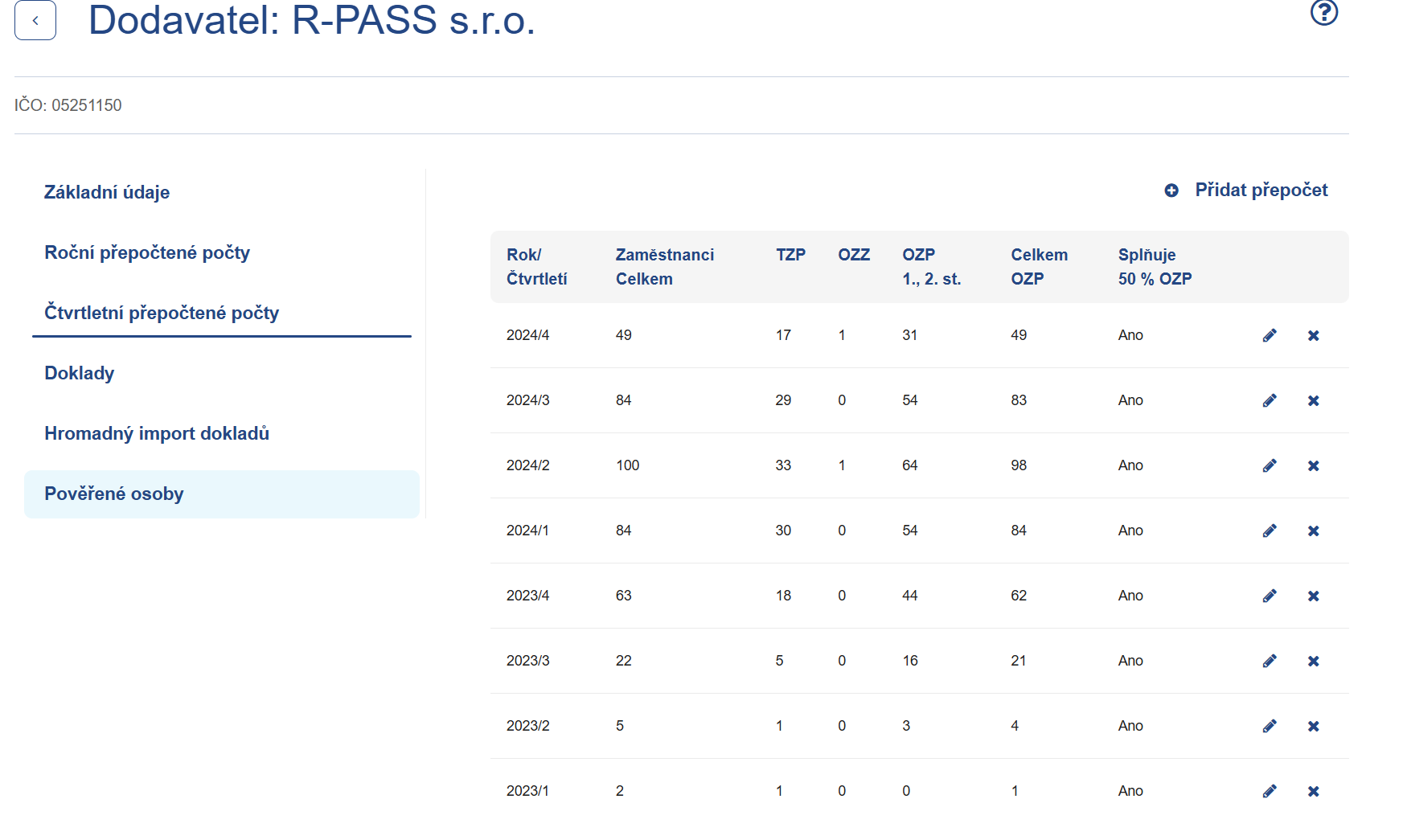Screen dimensions: 1403x840
Task: Click the Zaměstnanci Celkem column header
Action: coord(665,267)
